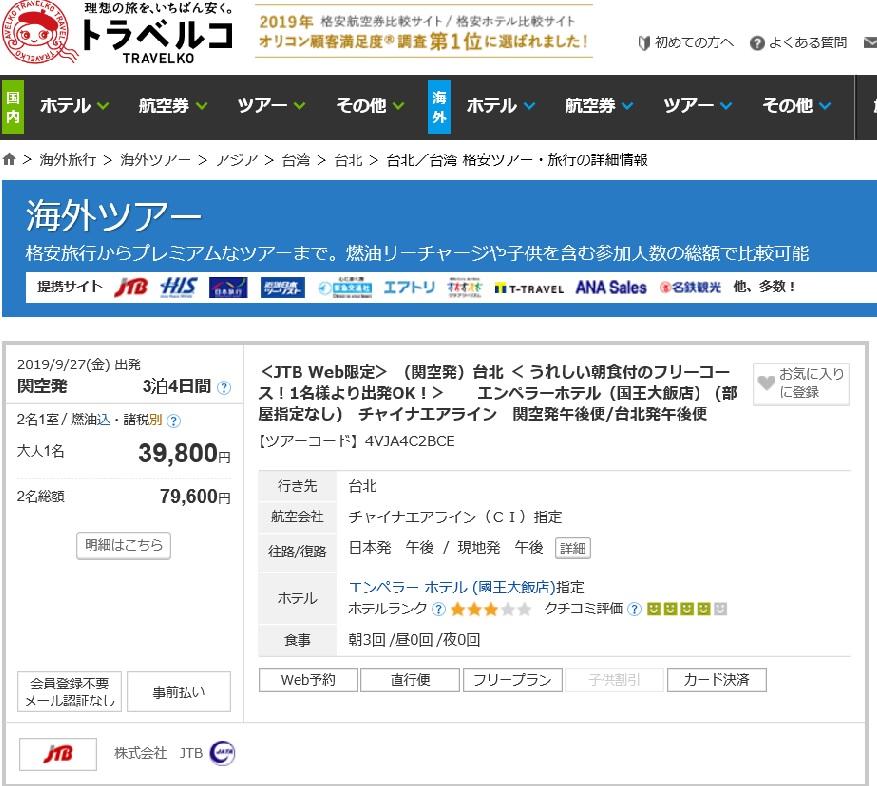The height and width of the screenshot is (786, 877).
Task: Go to アジア breadcrumb link
Action: coord(237,160)
